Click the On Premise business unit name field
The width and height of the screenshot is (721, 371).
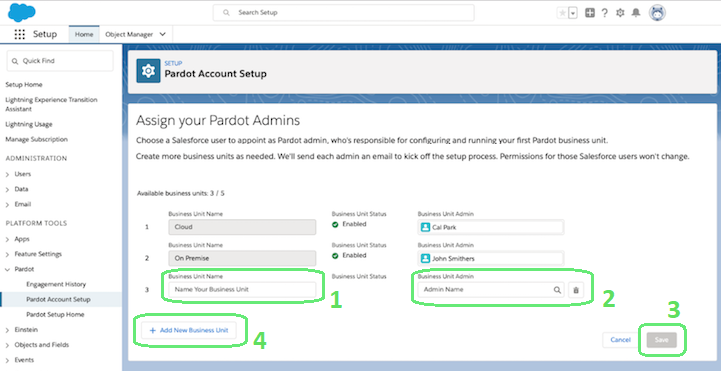point(242,258)
